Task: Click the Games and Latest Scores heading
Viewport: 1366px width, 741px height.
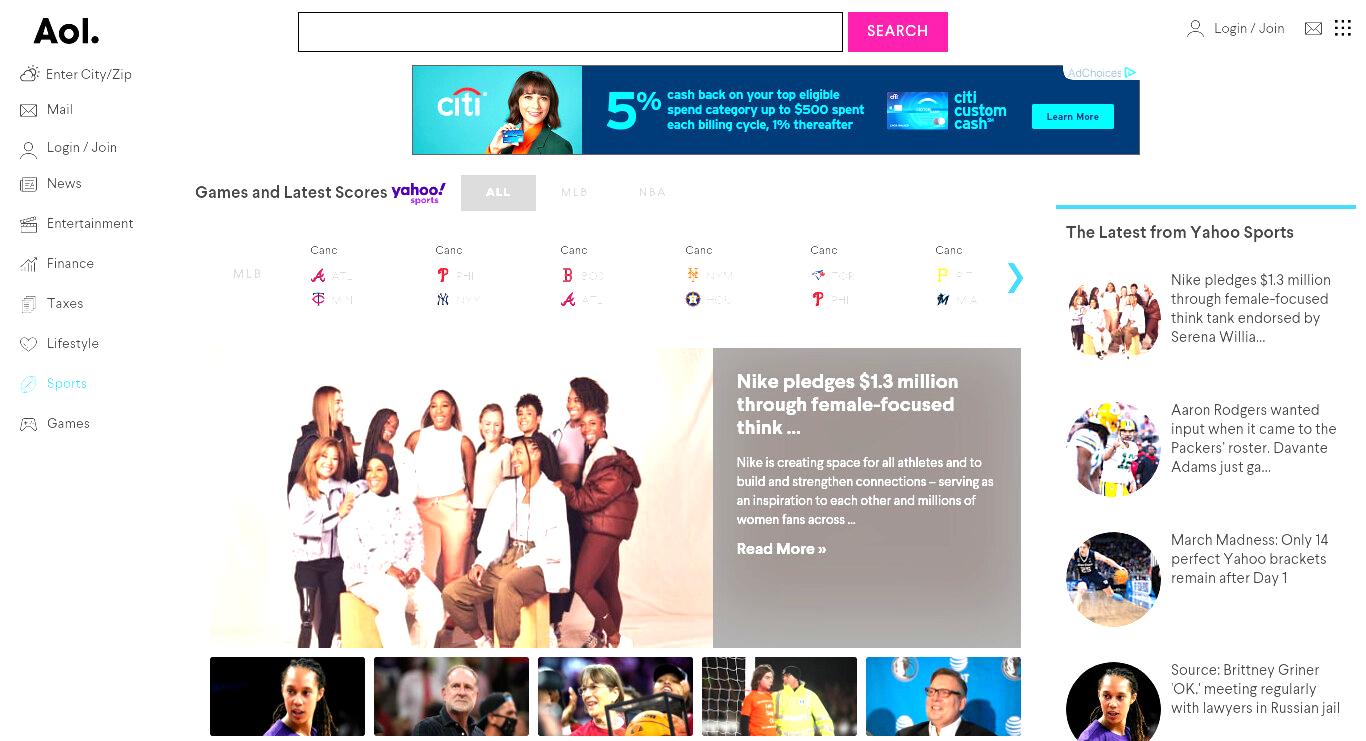Action: point(291,193)
